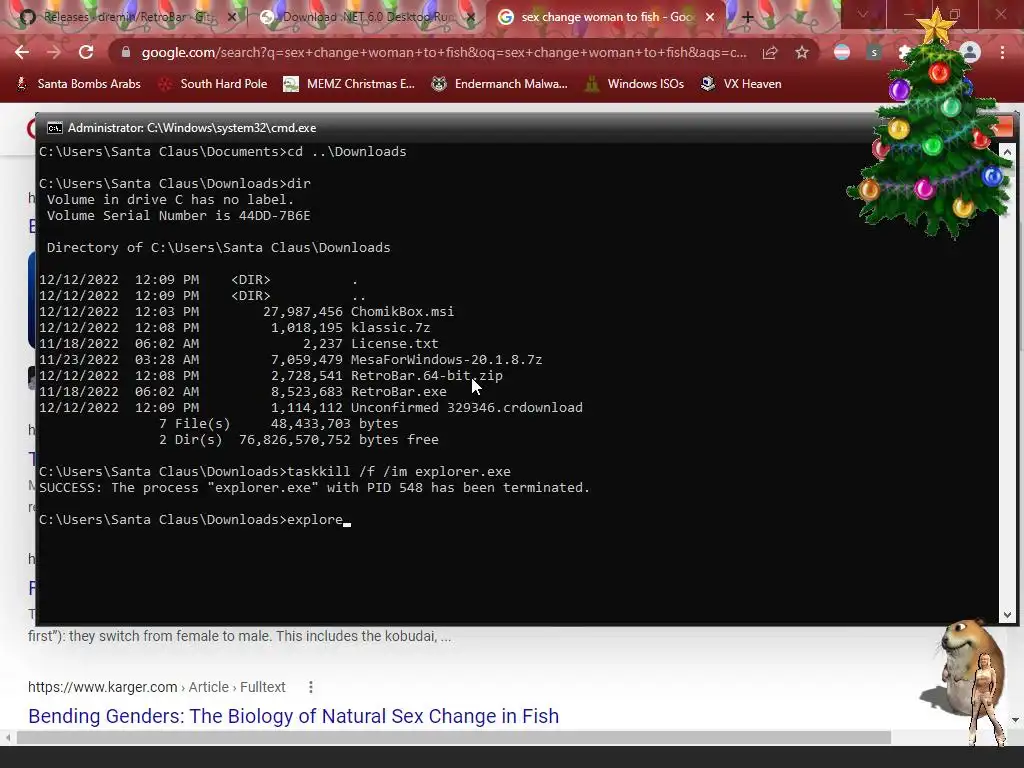The height and width of the screenshot is (768, 1024).
Task: Click Volume Serial Number 44DD-7B6E line
Action: (178, 216)
